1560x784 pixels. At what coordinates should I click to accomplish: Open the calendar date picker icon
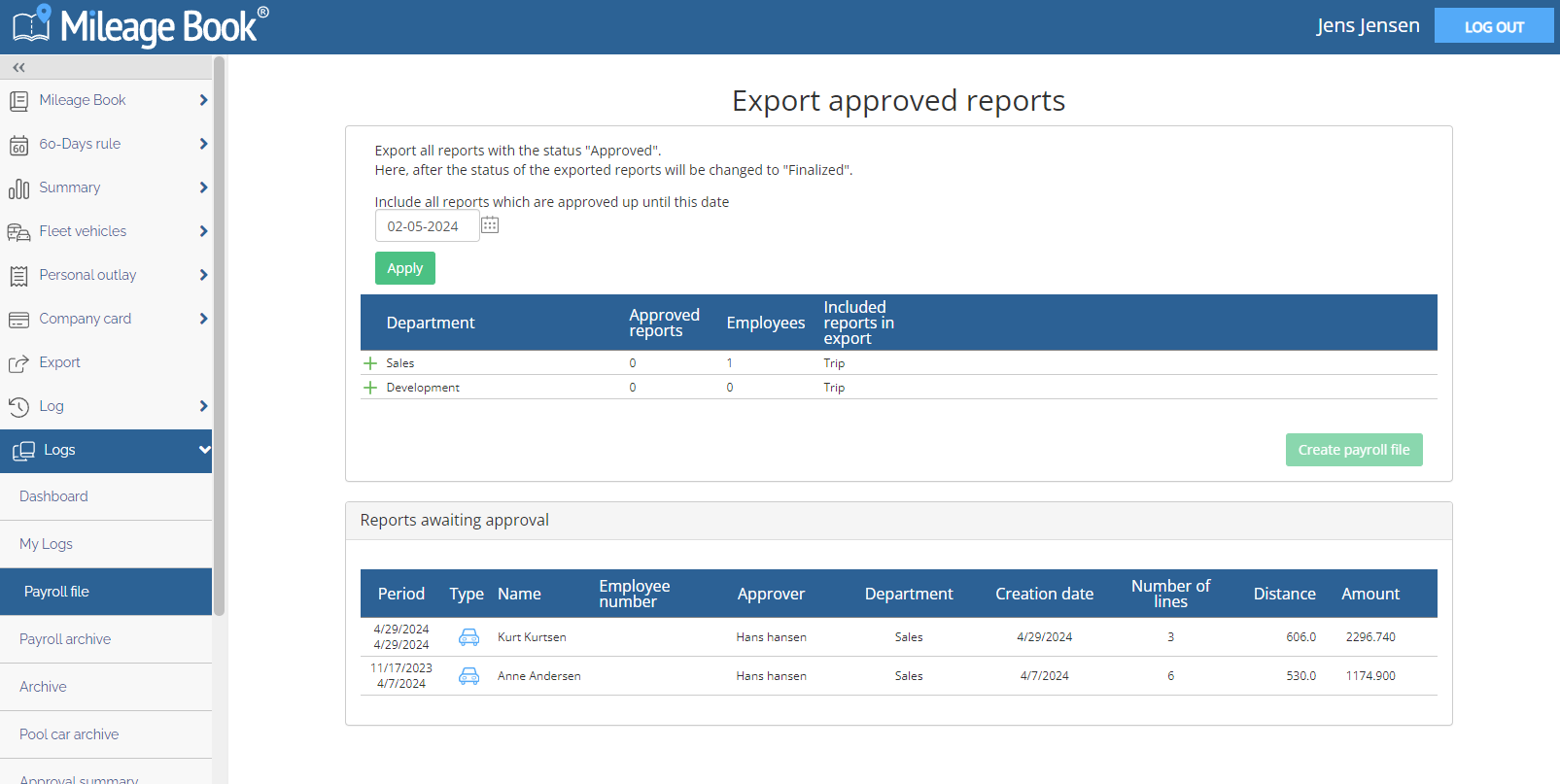pos(490,225)
